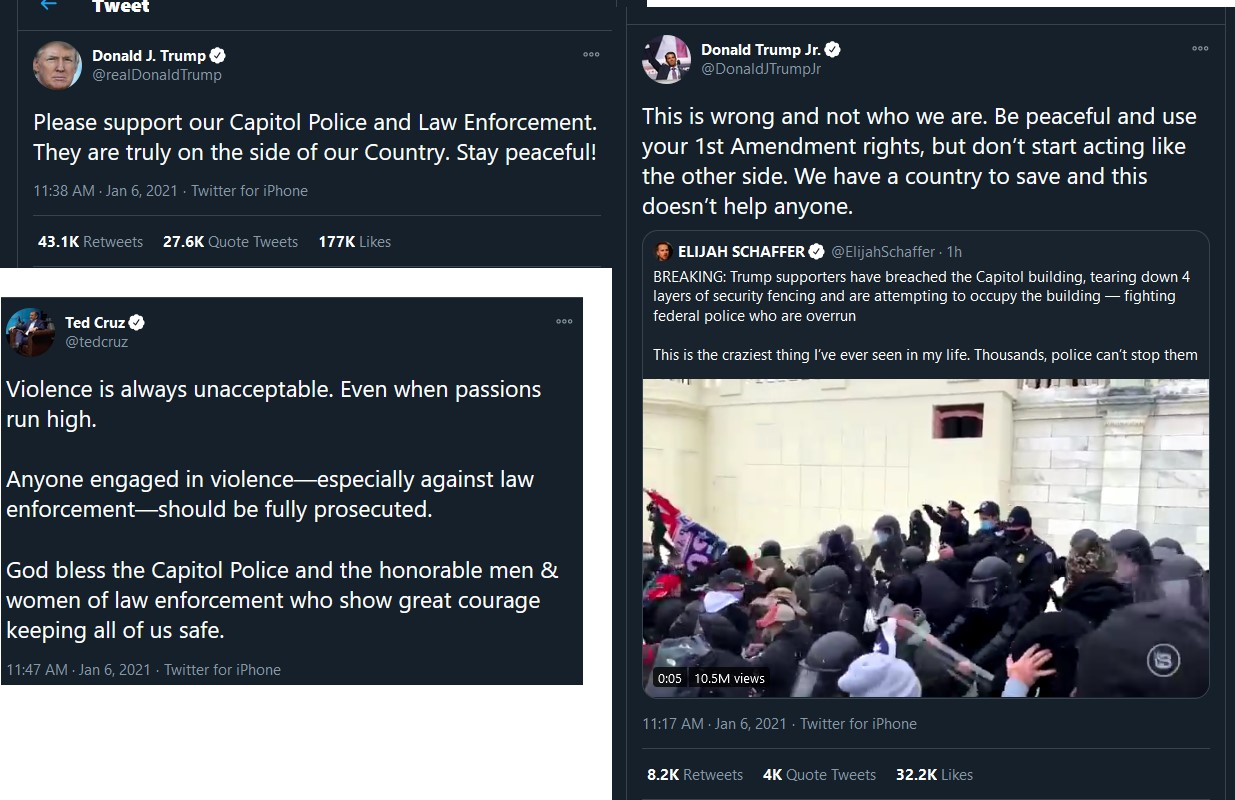Screen dimensions: 1235x800
Task: Open the 27.6K Quote Tweets list
Action: click(x=230, y=242)
